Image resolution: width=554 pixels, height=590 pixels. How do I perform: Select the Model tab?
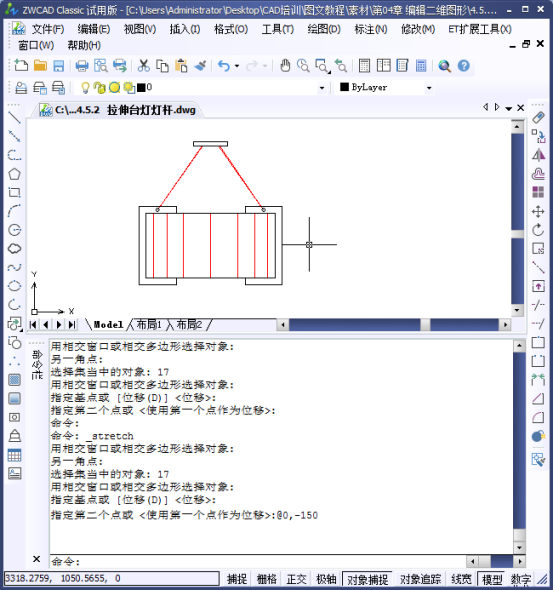coord(108,324)
